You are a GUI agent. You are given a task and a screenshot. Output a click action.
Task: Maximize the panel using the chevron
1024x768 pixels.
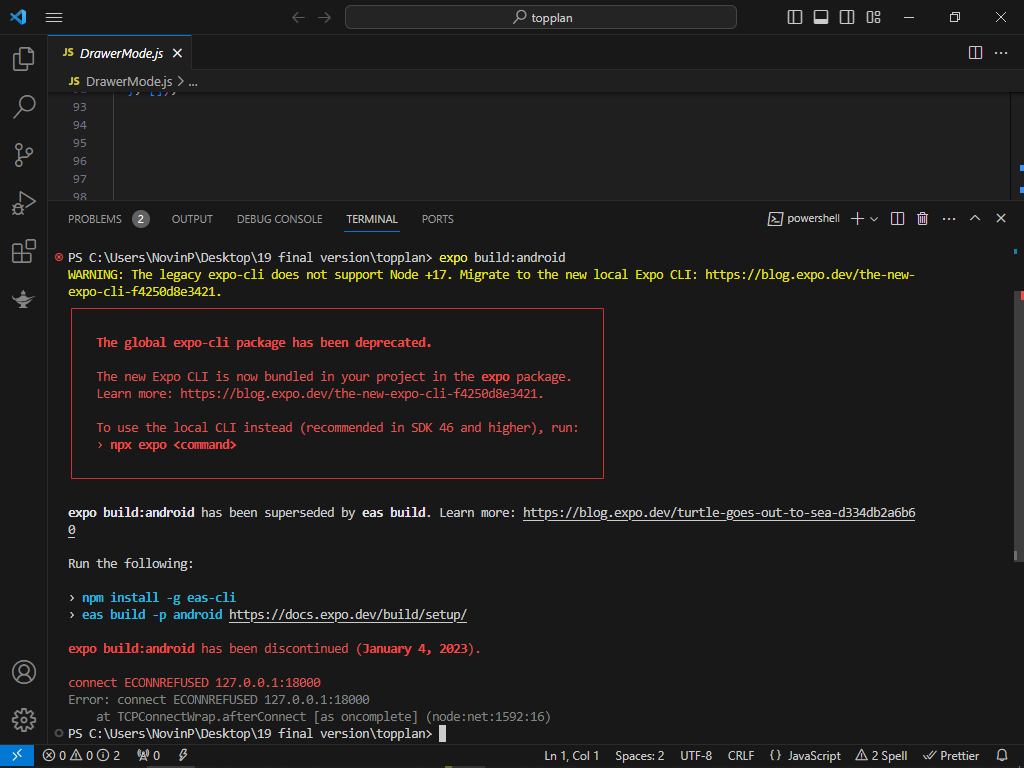click(x=975, y=219)
